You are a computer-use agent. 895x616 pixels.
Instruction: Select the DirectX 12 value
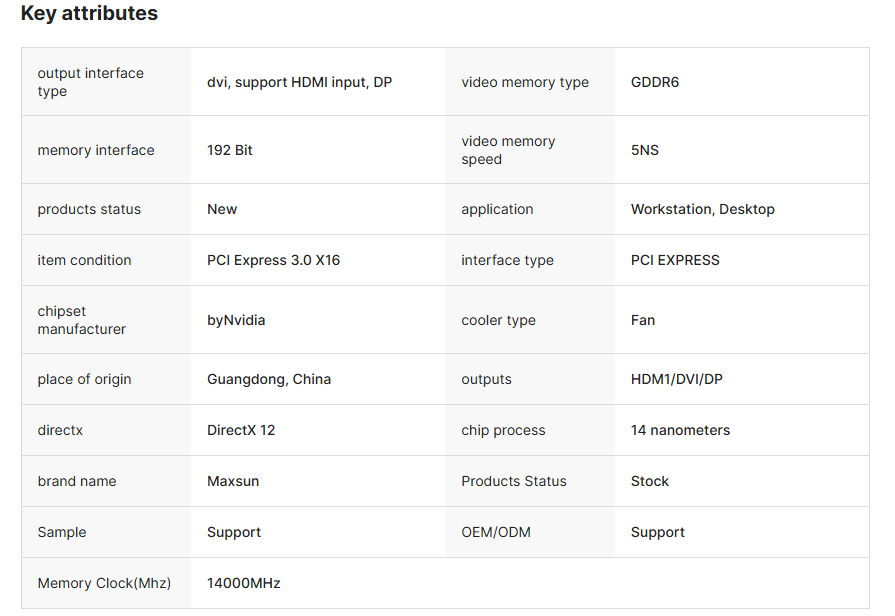[240, 430]
